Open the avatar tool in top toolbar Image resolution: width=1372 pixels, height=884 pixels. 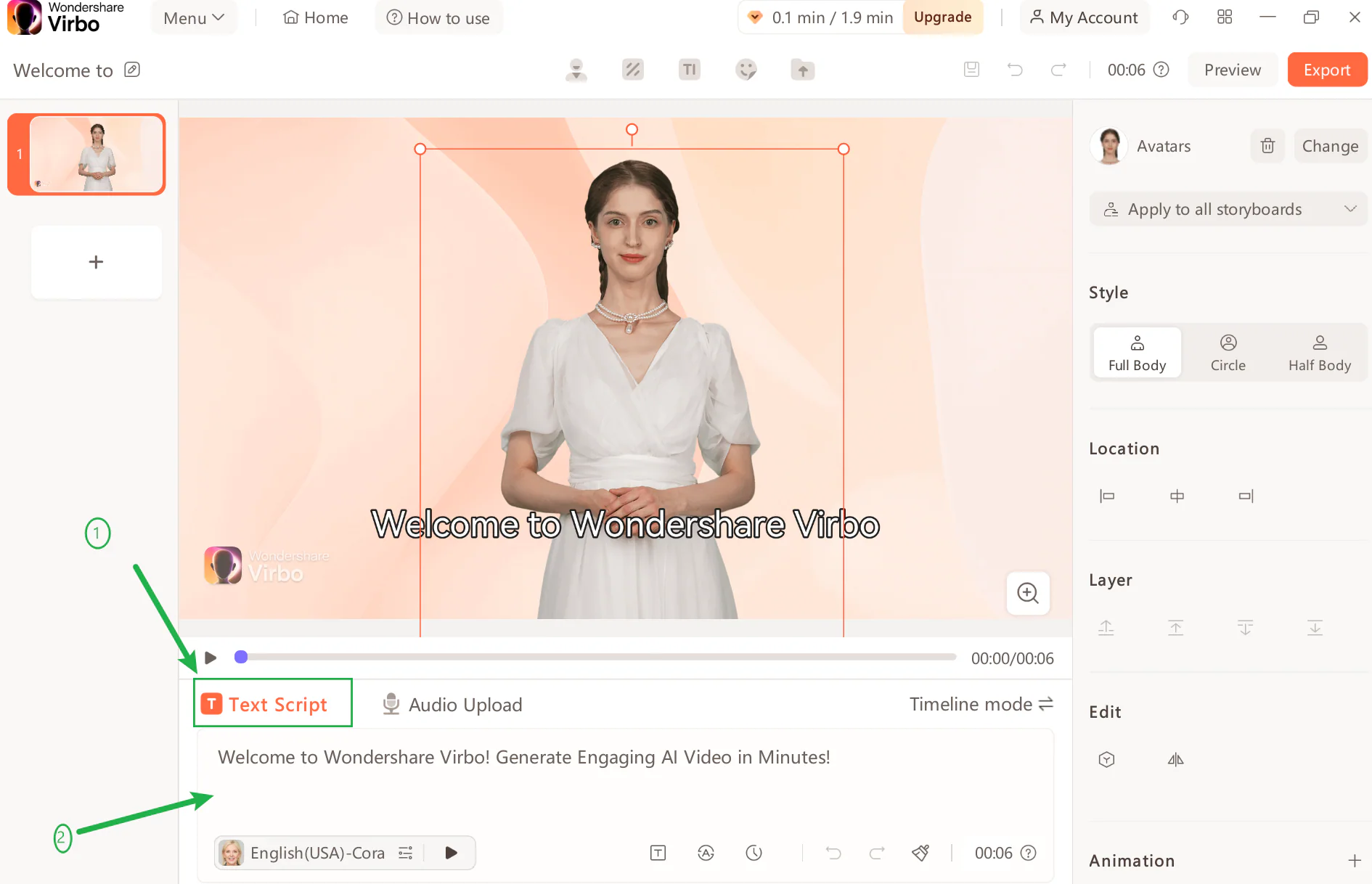(x=576, y=70)
